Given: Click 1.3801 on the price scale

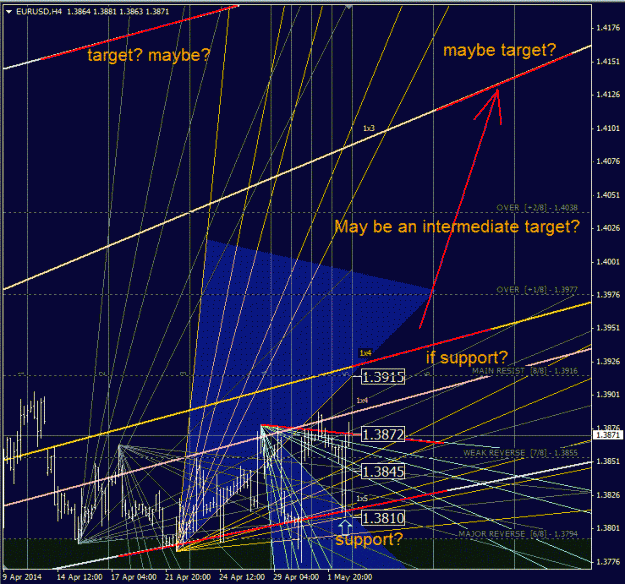Looking at the screenshot, I should point(608,528).
